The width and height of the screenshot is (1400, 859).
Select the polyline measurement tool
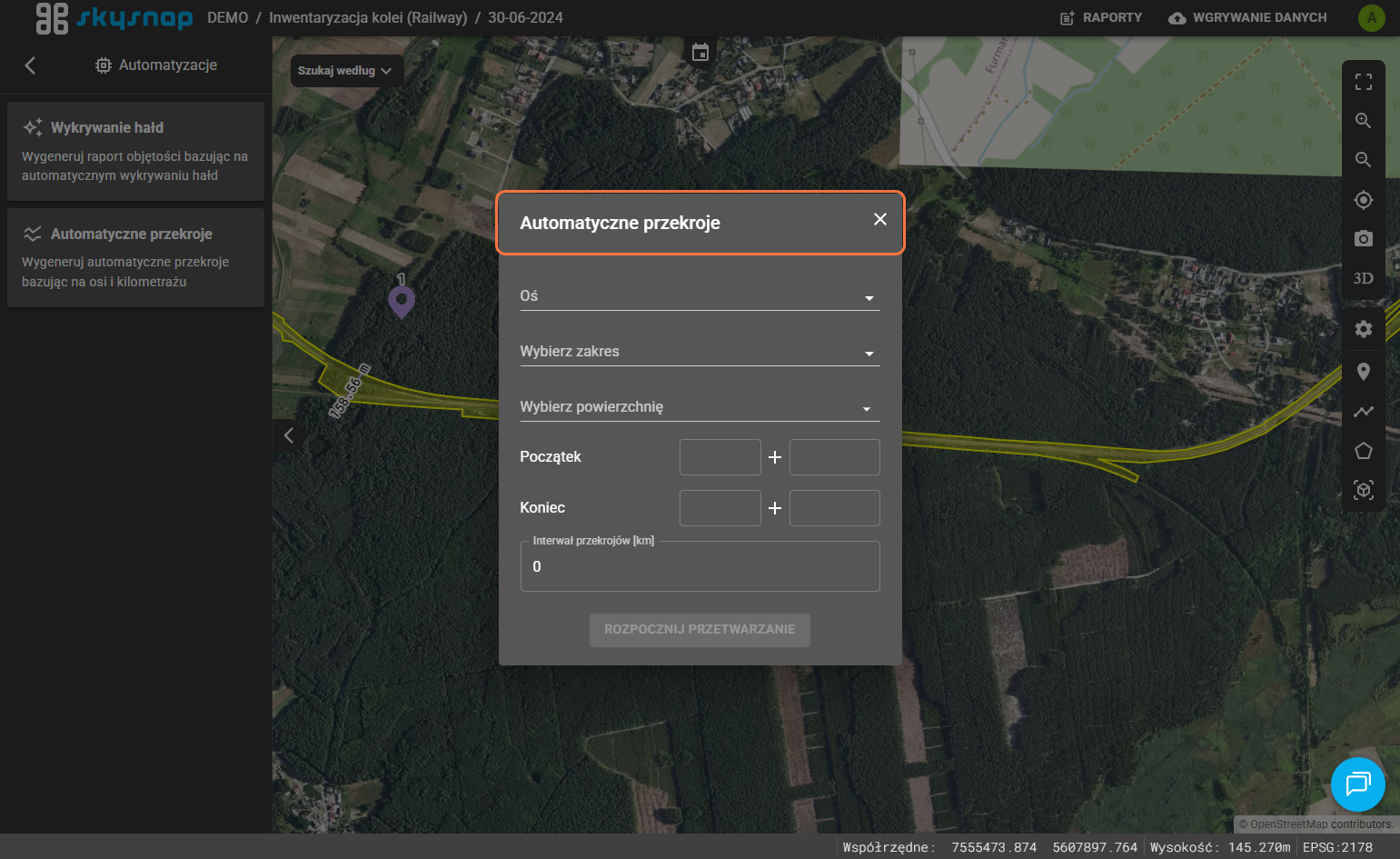(x=1363, y=412)
